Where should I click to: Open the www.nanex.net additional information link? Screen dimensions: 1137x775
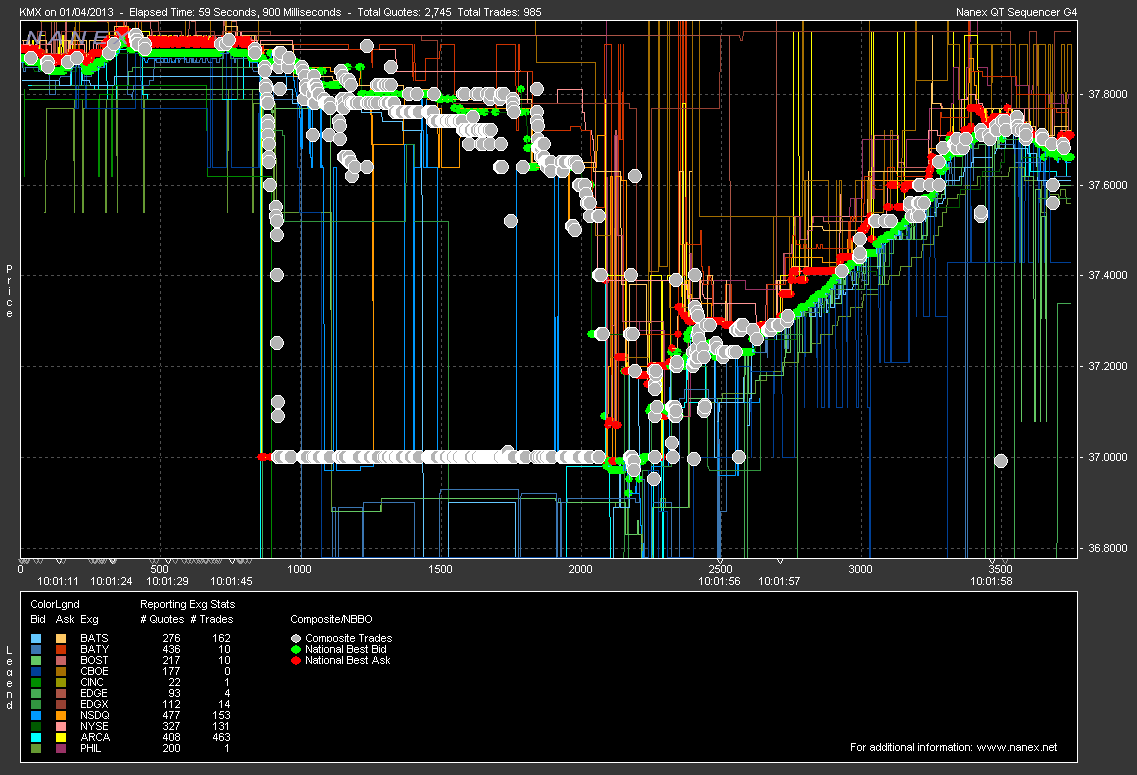[x=1017, y=747]
